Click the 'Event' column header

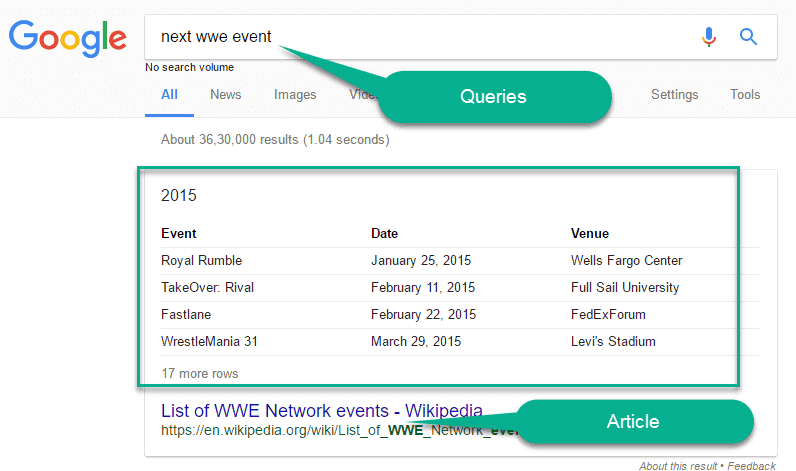click(179, 233)
